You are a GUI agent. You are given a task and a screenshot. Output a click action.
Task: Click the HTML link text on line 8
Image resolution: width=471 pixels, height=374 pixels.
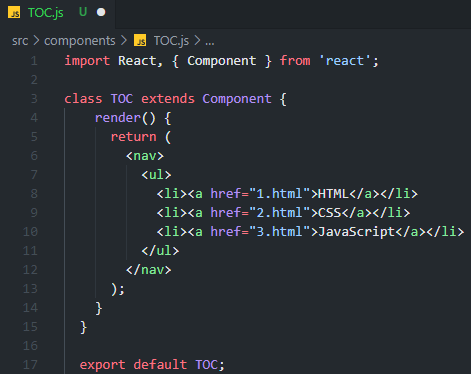click(x=333, y=194)
